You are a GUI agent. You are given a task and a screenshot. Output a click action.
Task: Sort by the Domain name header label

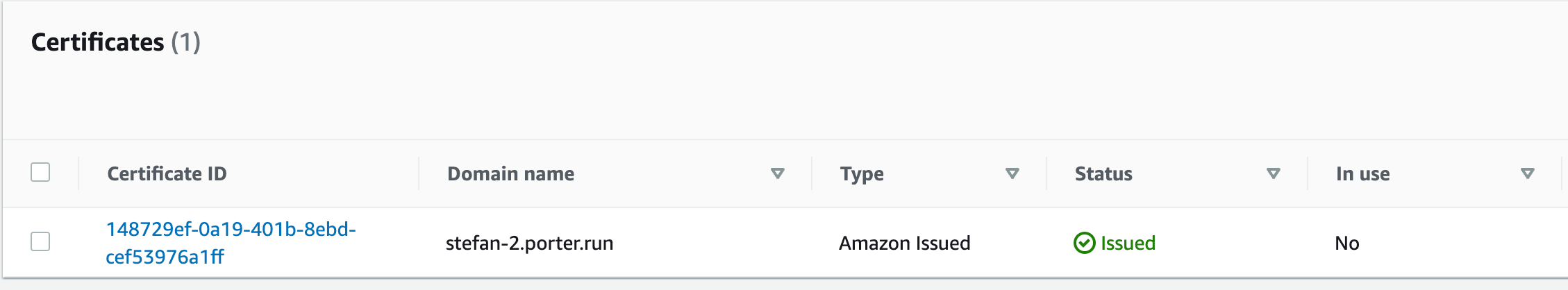pyautogui.click(x=510, y=173)
